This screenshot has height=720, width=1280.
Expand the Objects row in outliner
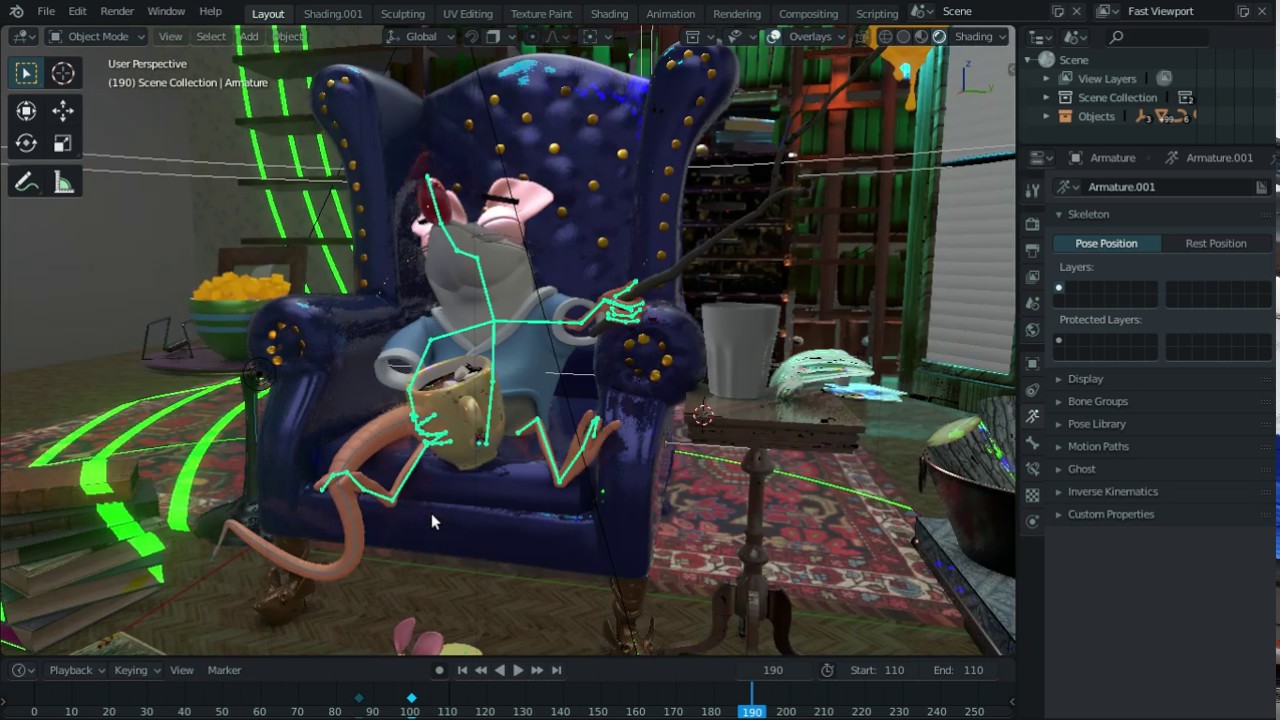coord(1046,116)
